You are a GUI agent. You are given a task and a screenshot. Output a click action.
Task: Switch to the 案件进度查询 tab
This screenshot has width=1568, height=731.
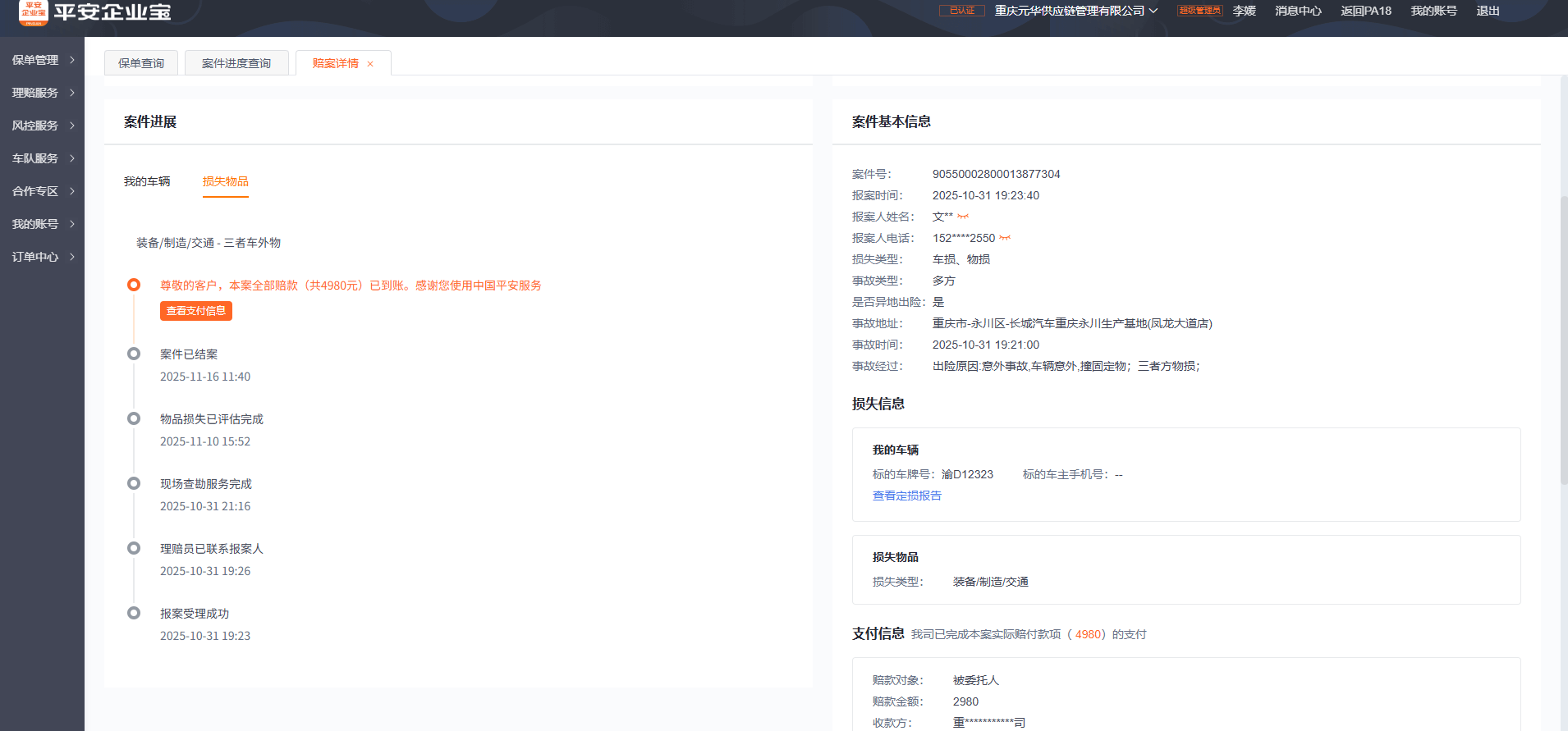click(236, 63)
